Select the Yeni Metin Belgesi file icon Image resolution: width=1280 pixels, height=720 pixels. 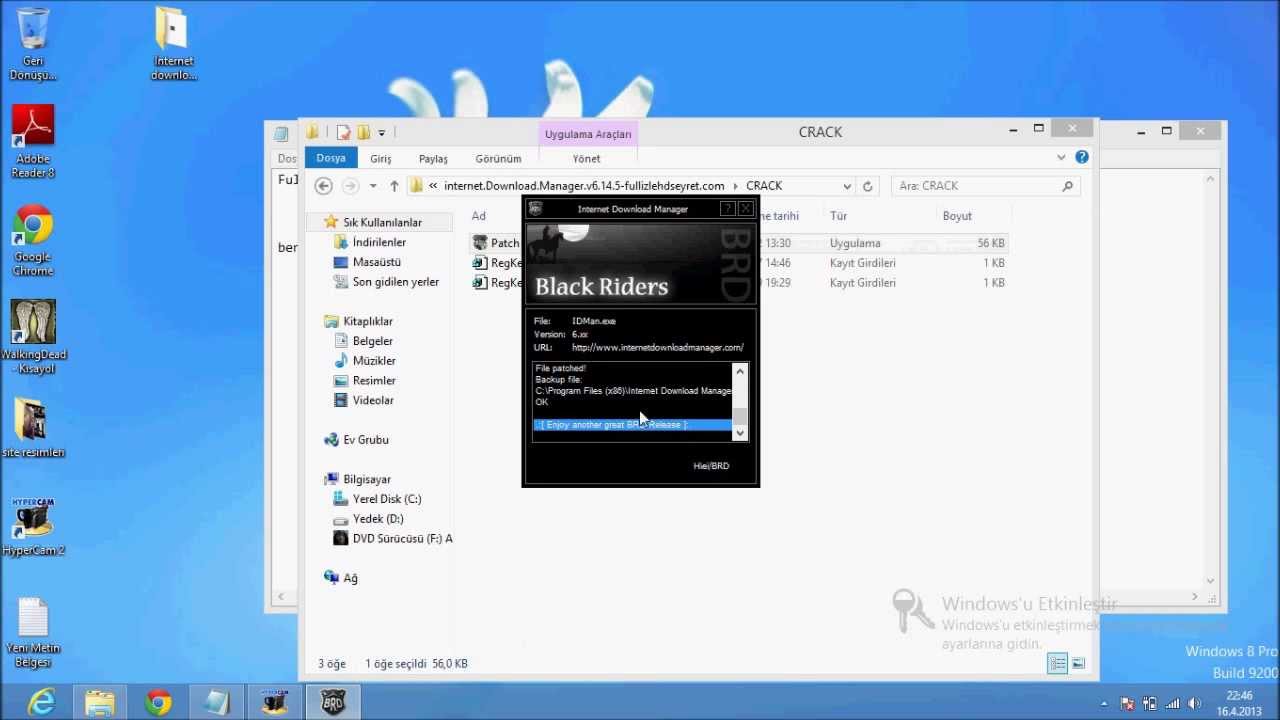tap(33, 634)
